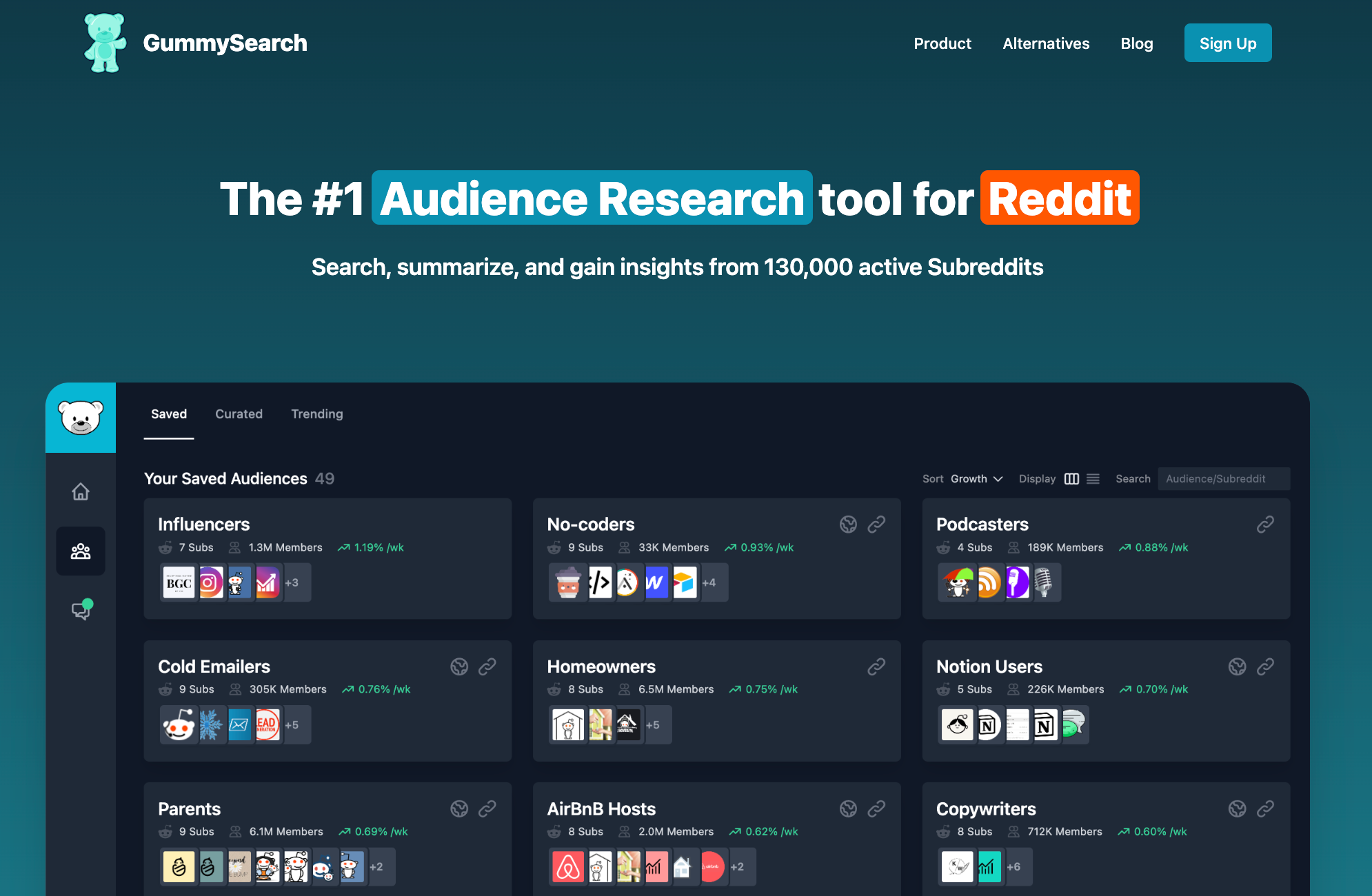Click the RSS feed icon in Podcasters
The height and width of the screenshot is (896, 1372).
click(x=989, y=583)
